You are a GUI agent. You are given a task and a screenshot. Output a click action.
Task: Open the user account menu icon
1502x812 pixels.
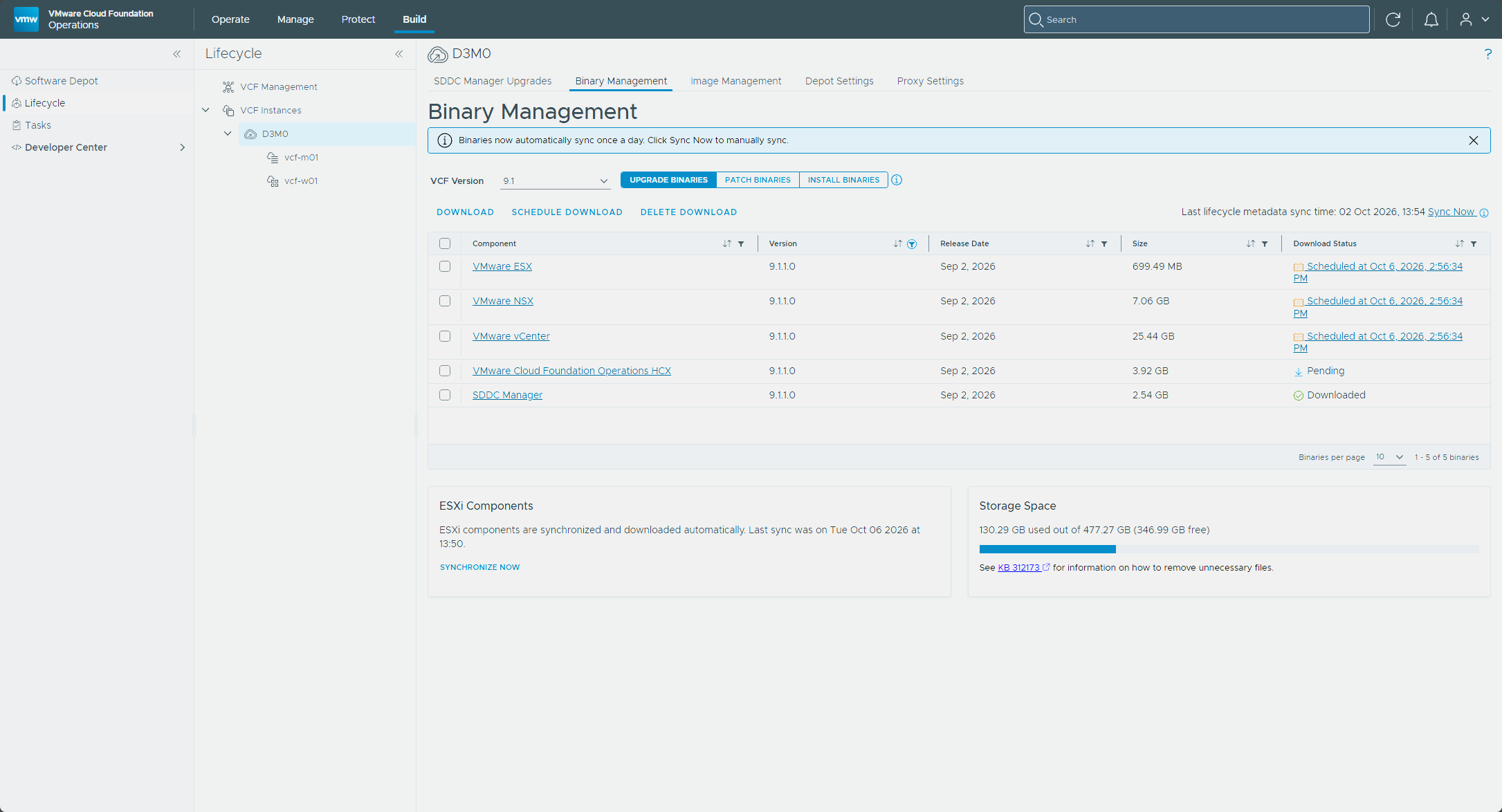1466,19
